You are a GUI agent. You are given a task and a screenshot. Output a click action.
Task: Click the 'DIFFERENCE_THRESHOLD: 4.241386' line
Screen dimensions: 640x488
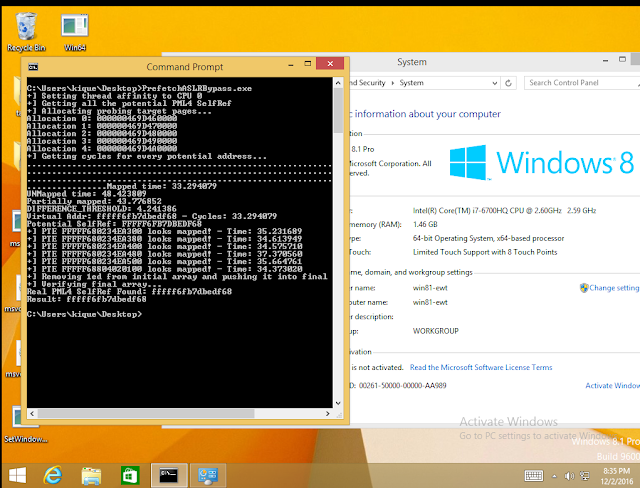(x=102, y=209)
